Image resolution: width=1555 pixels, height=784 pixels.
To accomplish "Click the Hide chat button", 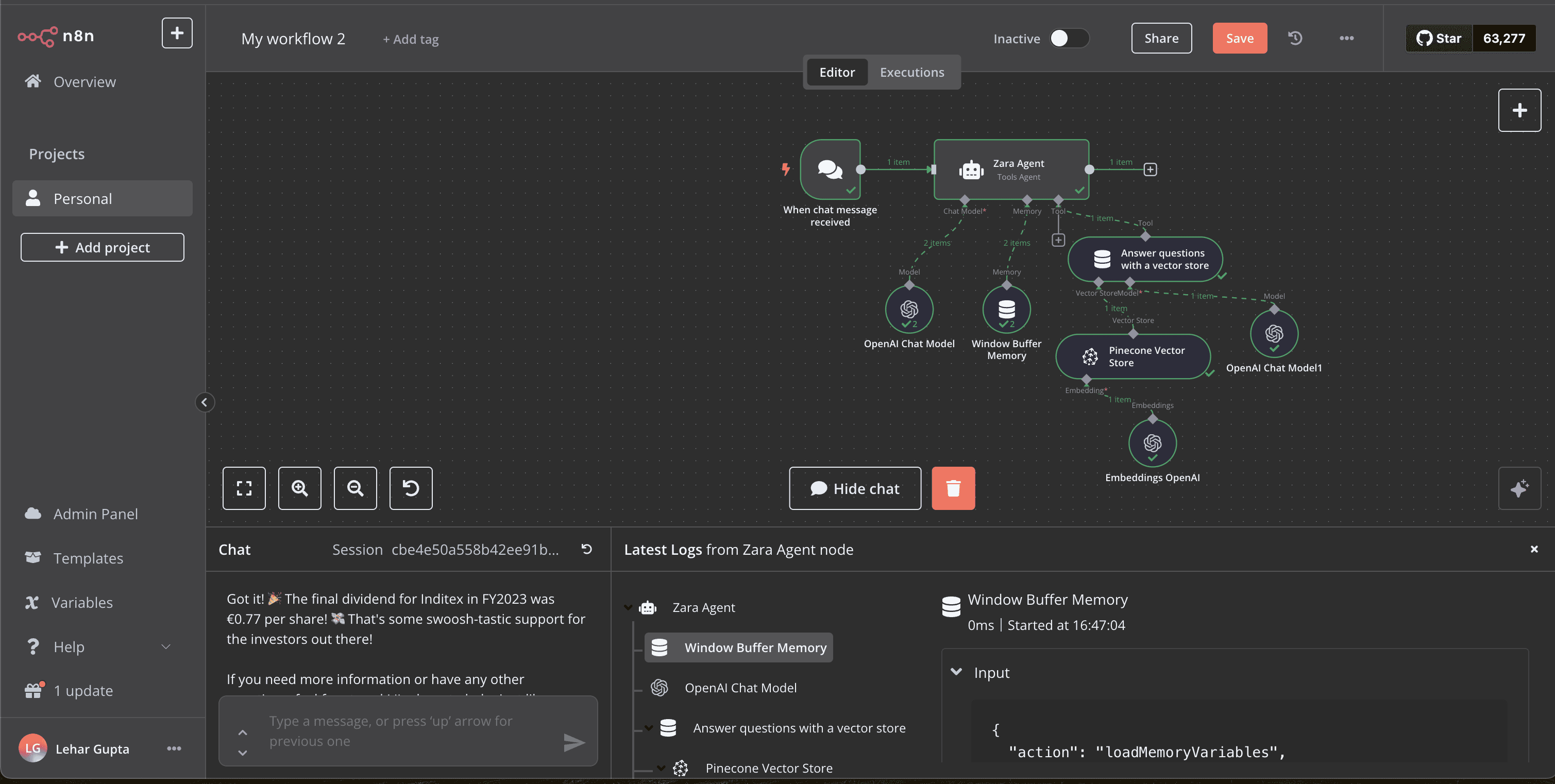I will [855, 488].
